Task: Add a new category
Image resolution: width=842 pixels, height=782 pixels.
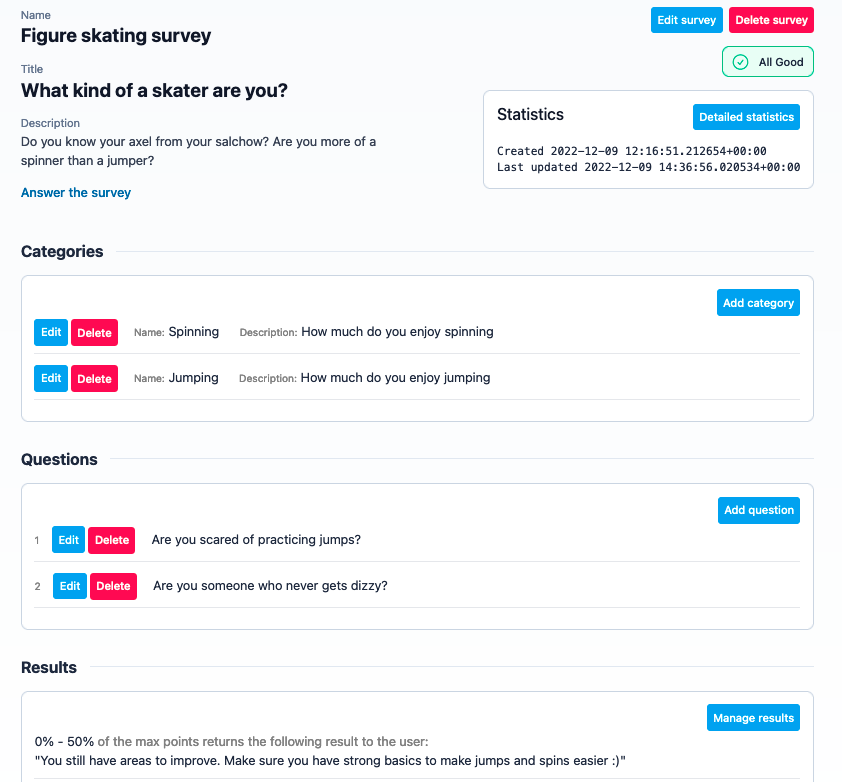Action: click(757, 302)
